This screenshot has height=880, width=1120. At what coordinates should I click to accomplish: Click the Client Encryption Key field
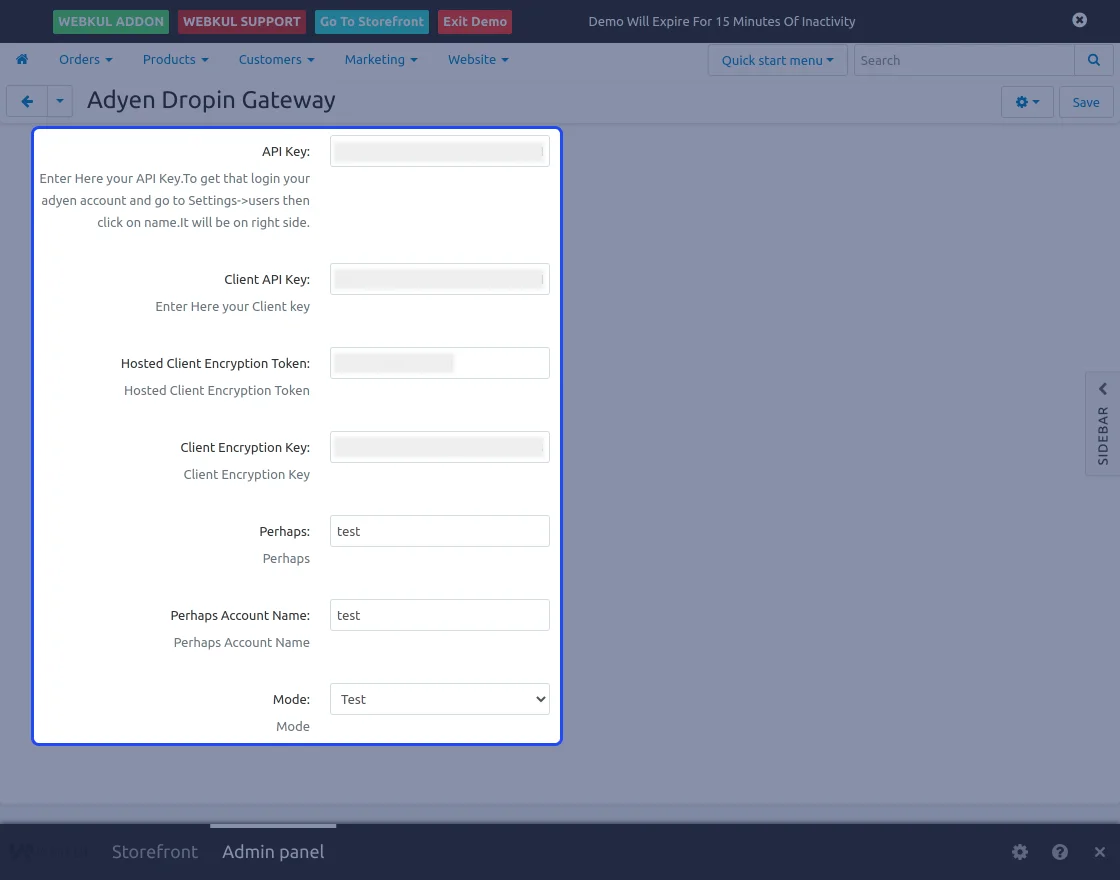[440, 447]
